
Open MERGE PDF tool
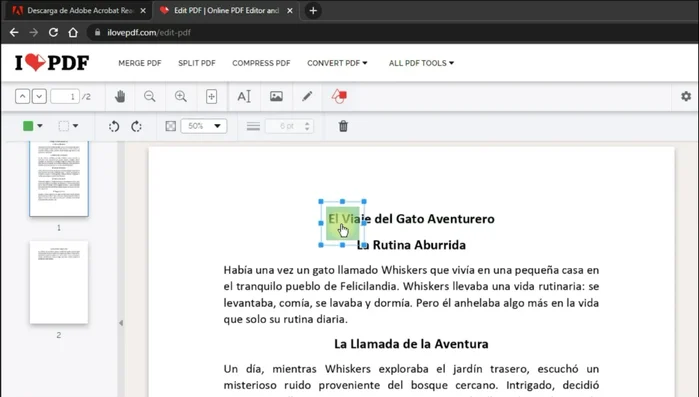(x=140, y=63)
